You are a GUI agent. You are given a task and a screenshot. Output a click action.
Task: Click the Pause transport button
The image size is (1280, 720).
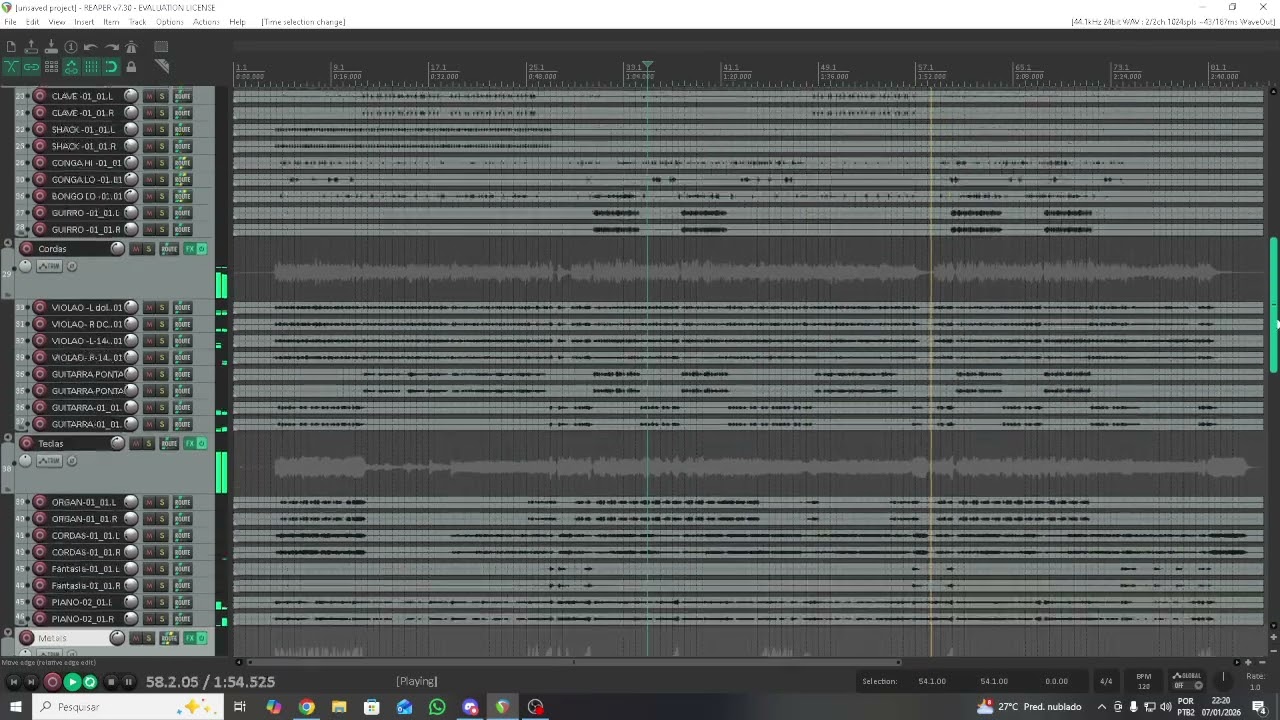(x=128, y=682)
